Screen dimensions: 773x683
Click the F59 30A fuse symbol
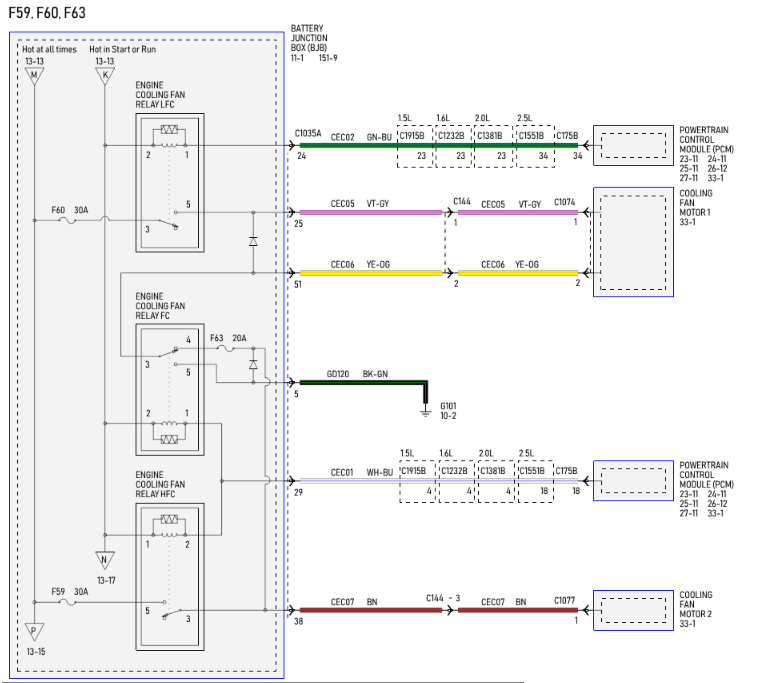[x=68, y=602]
